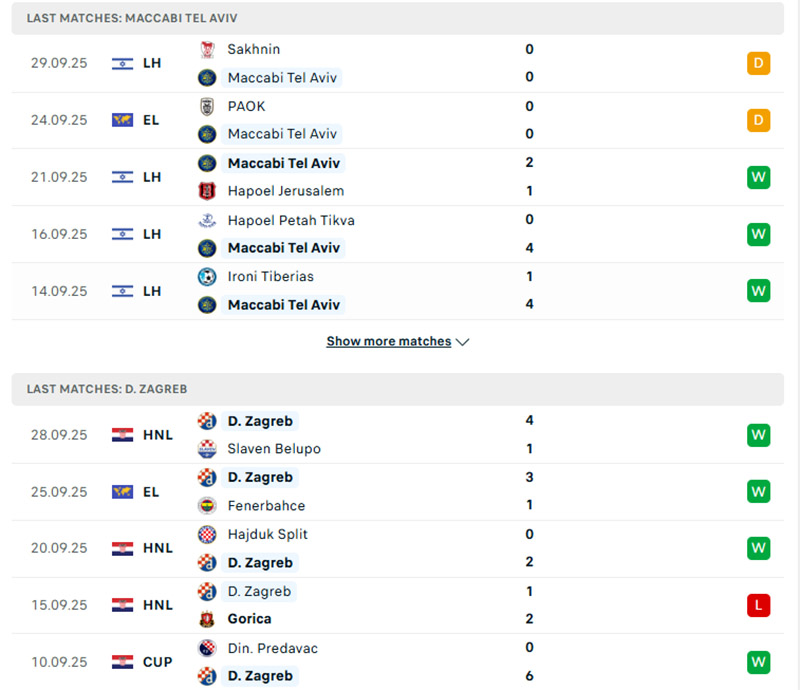Viewport: 800px width, 690px height.
Task: Expand the Show more matches chevron
Action: [462, 342]
